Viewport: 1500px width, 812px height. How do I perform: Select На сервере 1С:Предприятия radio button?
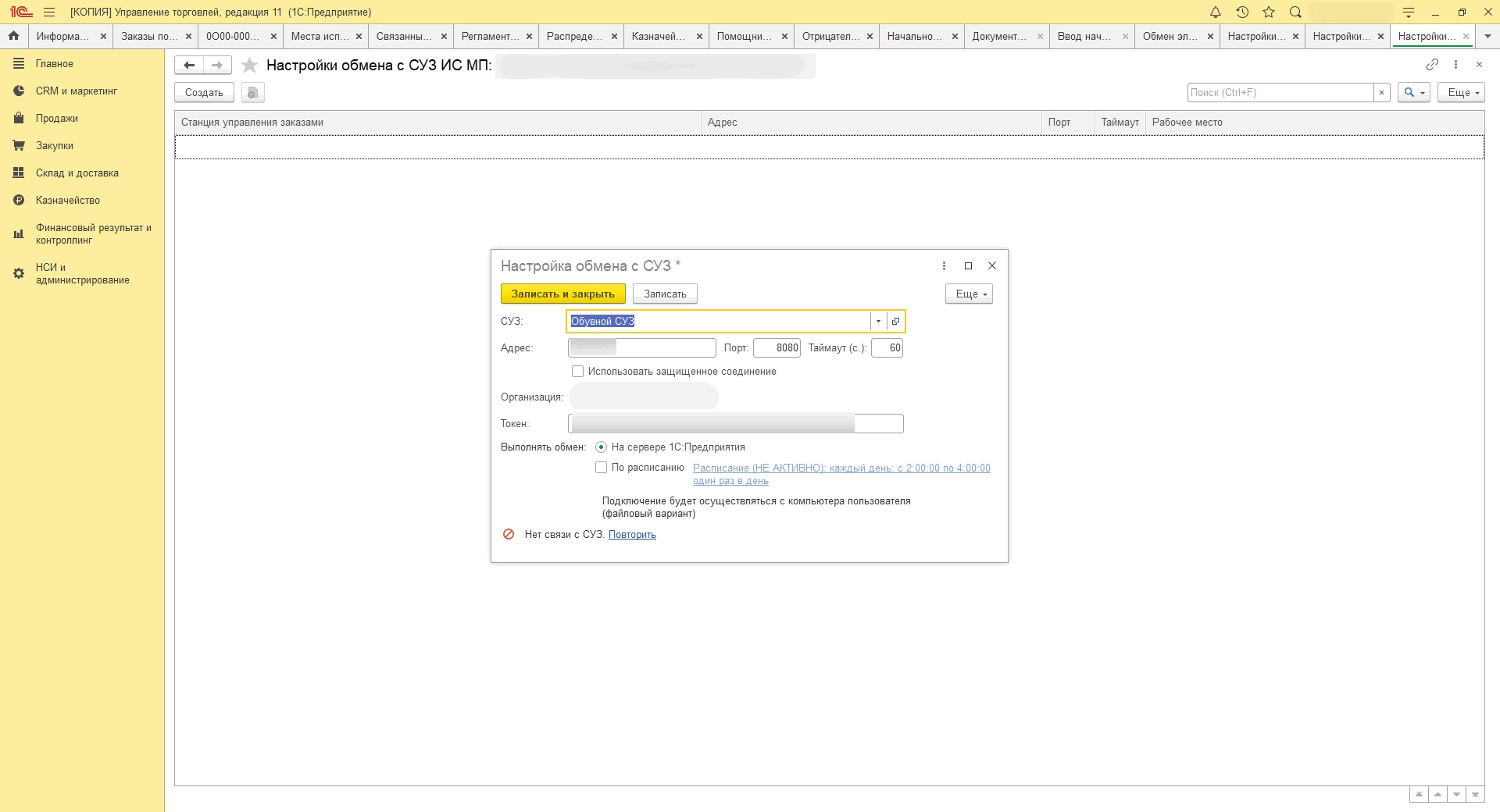pos(601,447)
